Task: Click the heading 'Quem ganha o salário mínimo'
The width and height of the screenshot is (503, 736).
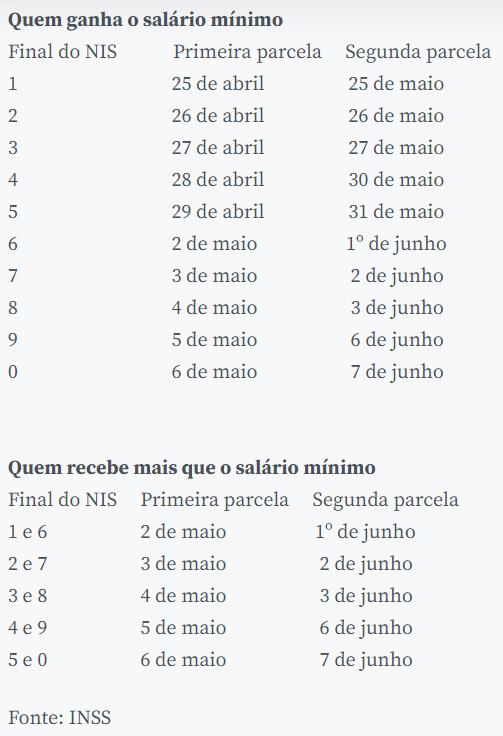Action: (145, 20)
